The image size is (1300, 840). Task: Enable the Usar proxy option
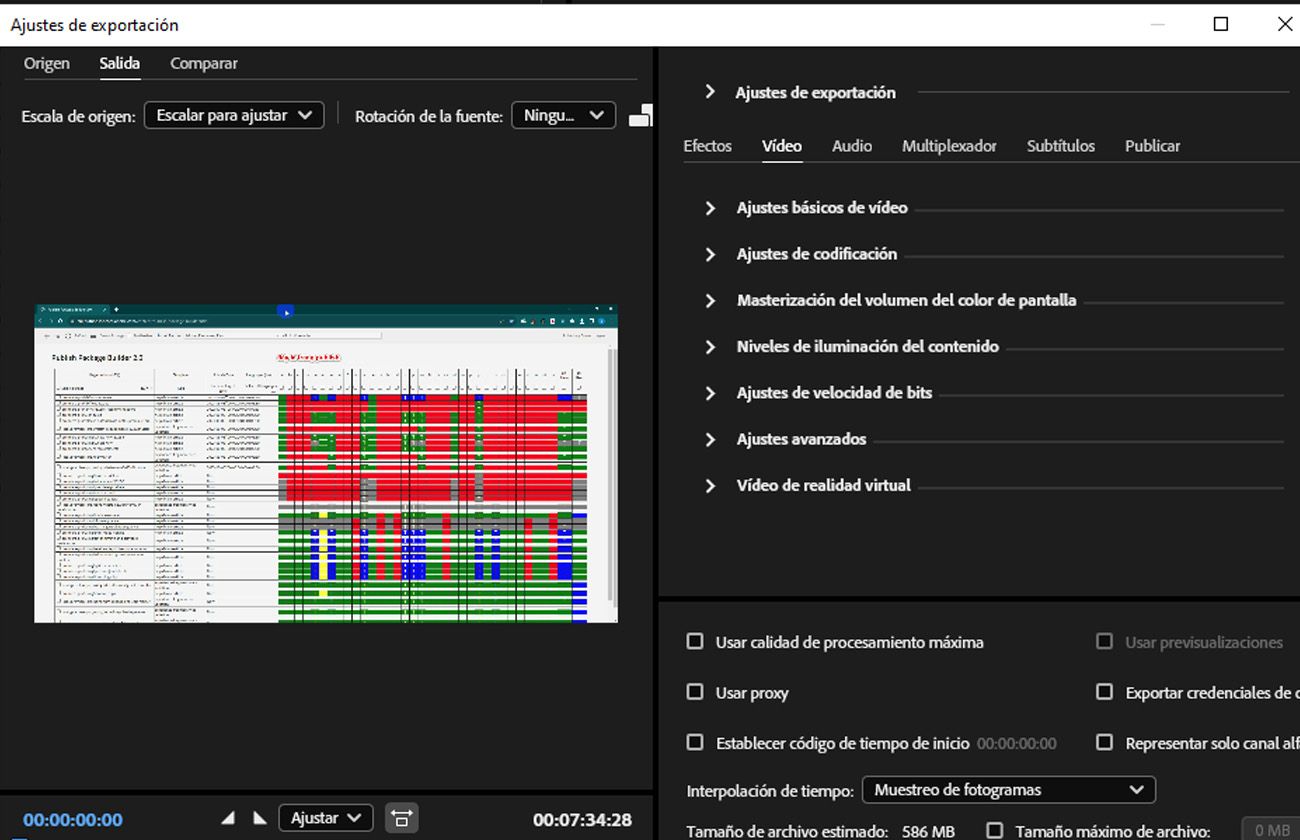coord(695,692)
